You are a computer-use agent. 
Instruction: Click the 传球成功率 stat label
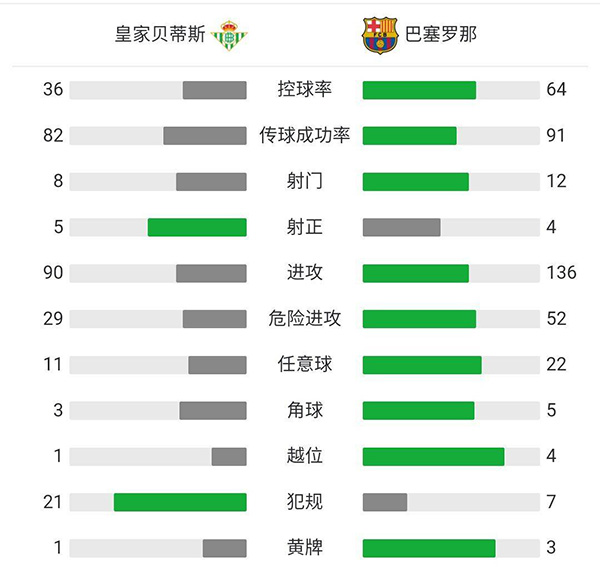pyautogui.click(x=304, y=136)
